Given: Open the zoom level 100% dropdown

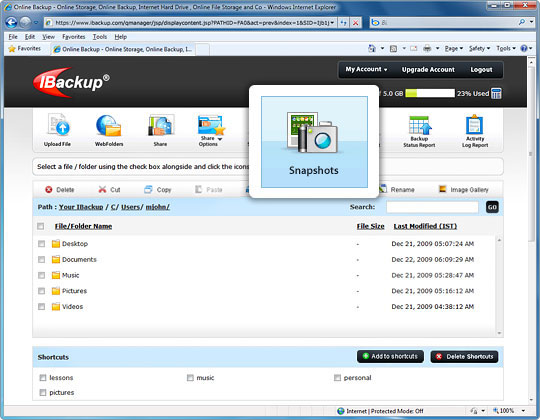Looking at the screenshot, I should click(x=523, y=410).
